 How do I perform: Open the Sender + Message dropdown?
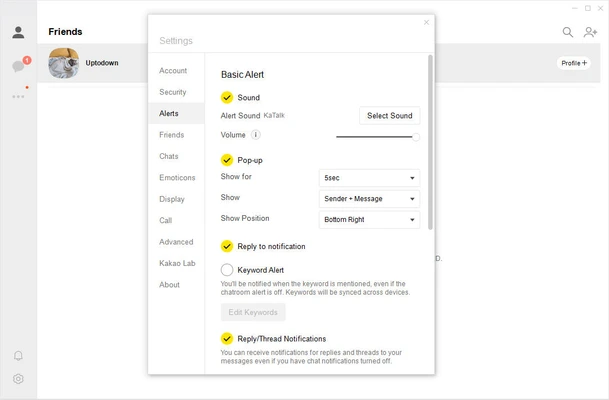(369, 199)
